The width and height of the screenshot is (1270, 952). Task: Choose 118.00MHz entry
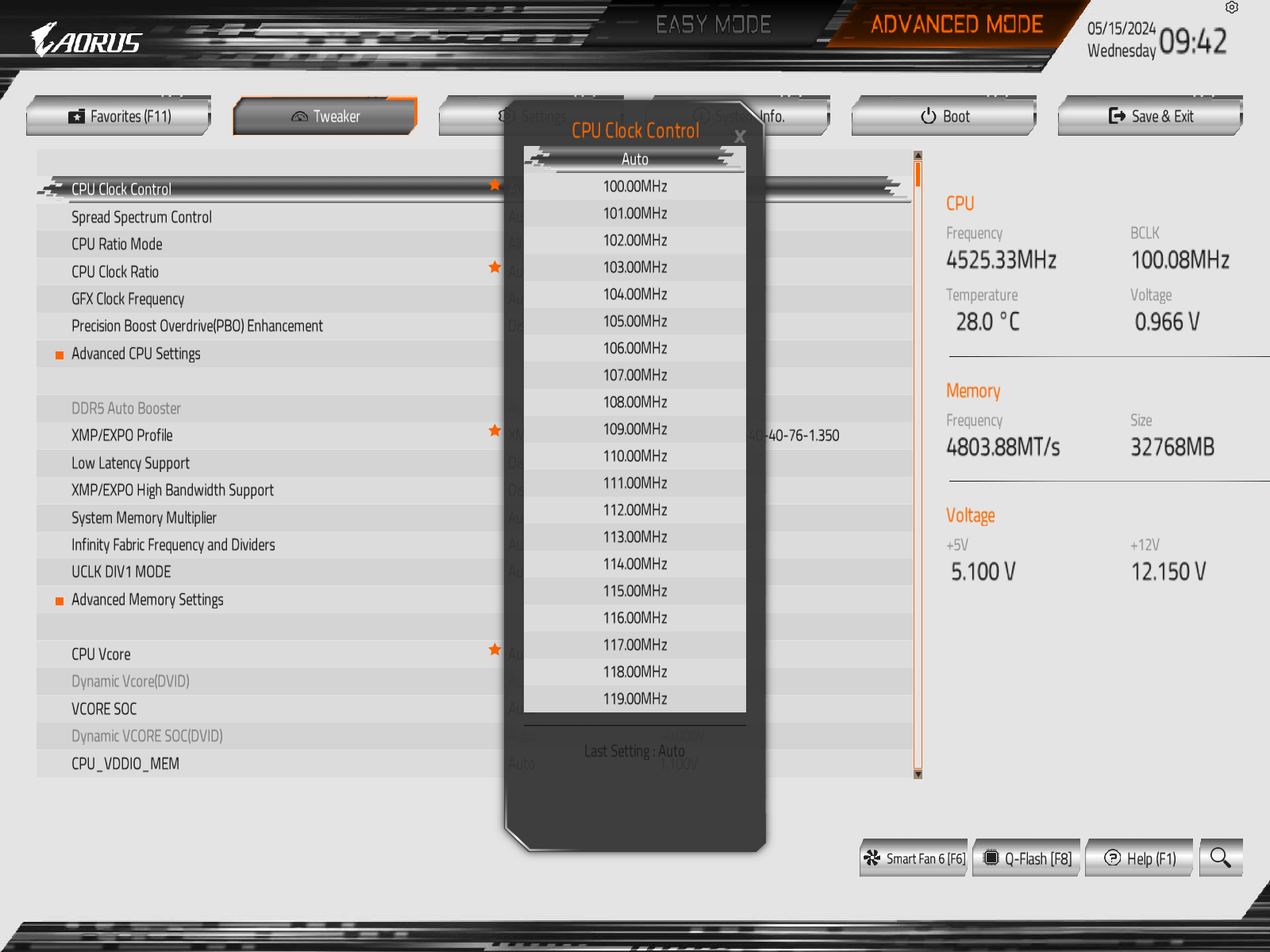[635, 672]
